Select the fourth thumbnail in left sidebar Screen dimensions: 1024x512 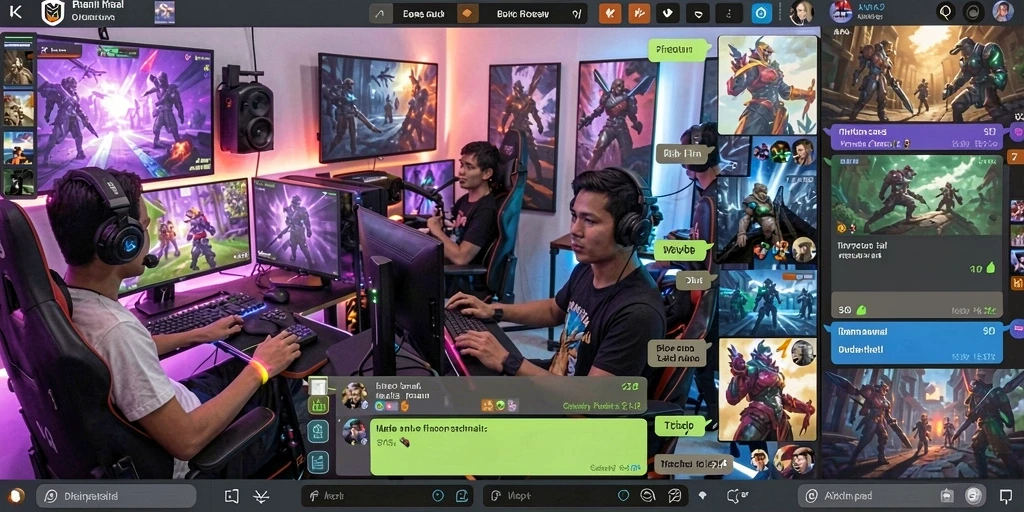coord(18,182)
